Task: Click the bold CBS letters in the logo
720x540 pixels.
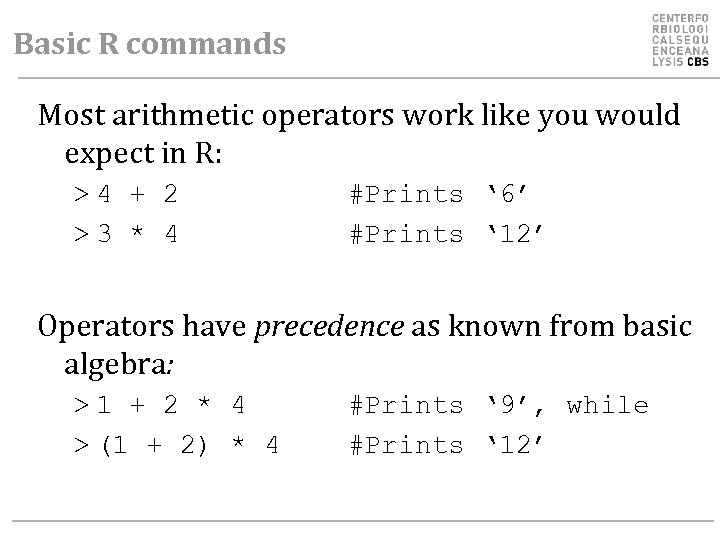Action: [x=695, y=62]
